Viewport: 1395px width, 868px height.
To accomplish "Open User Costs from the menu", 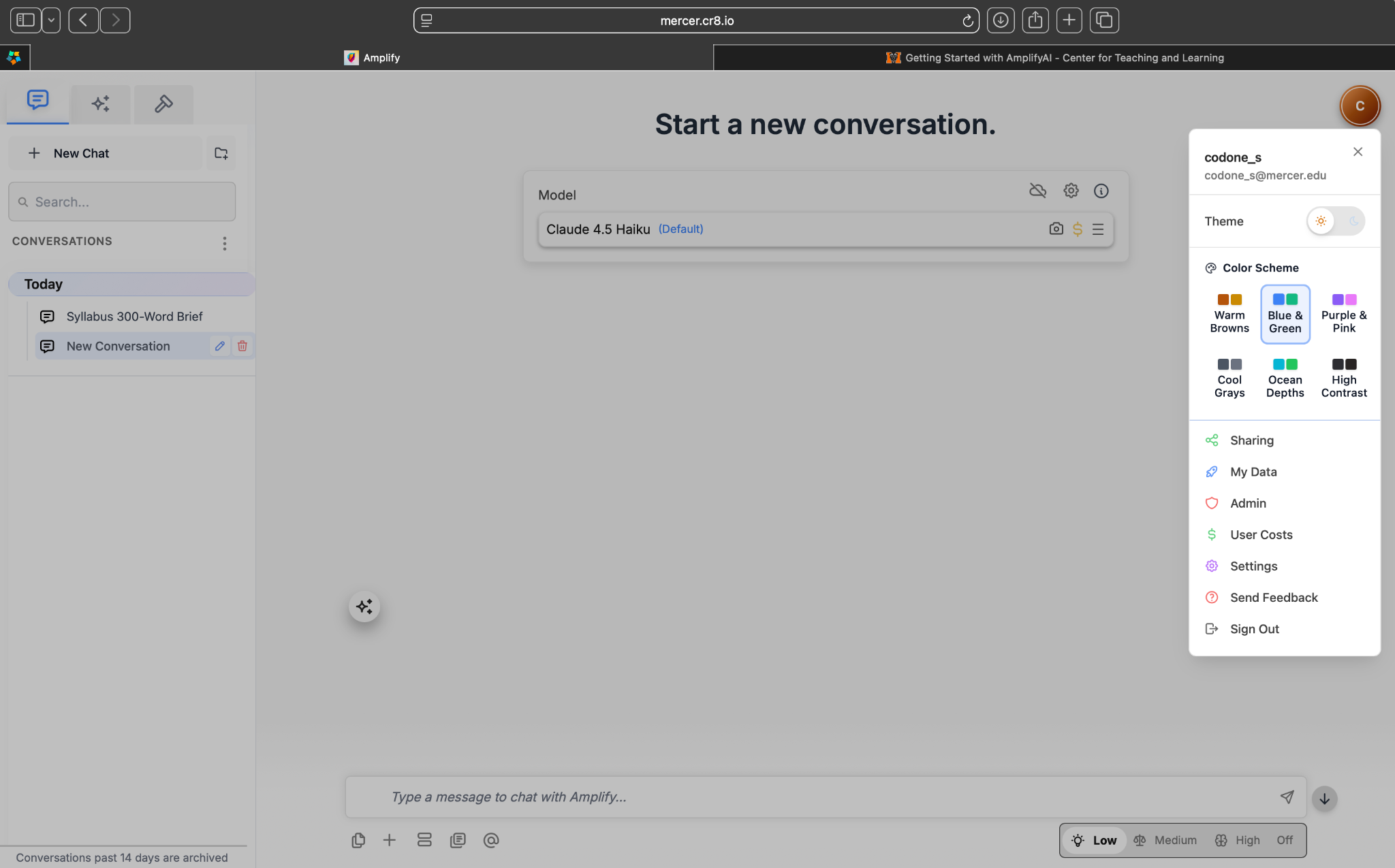I will (1285, 534).
